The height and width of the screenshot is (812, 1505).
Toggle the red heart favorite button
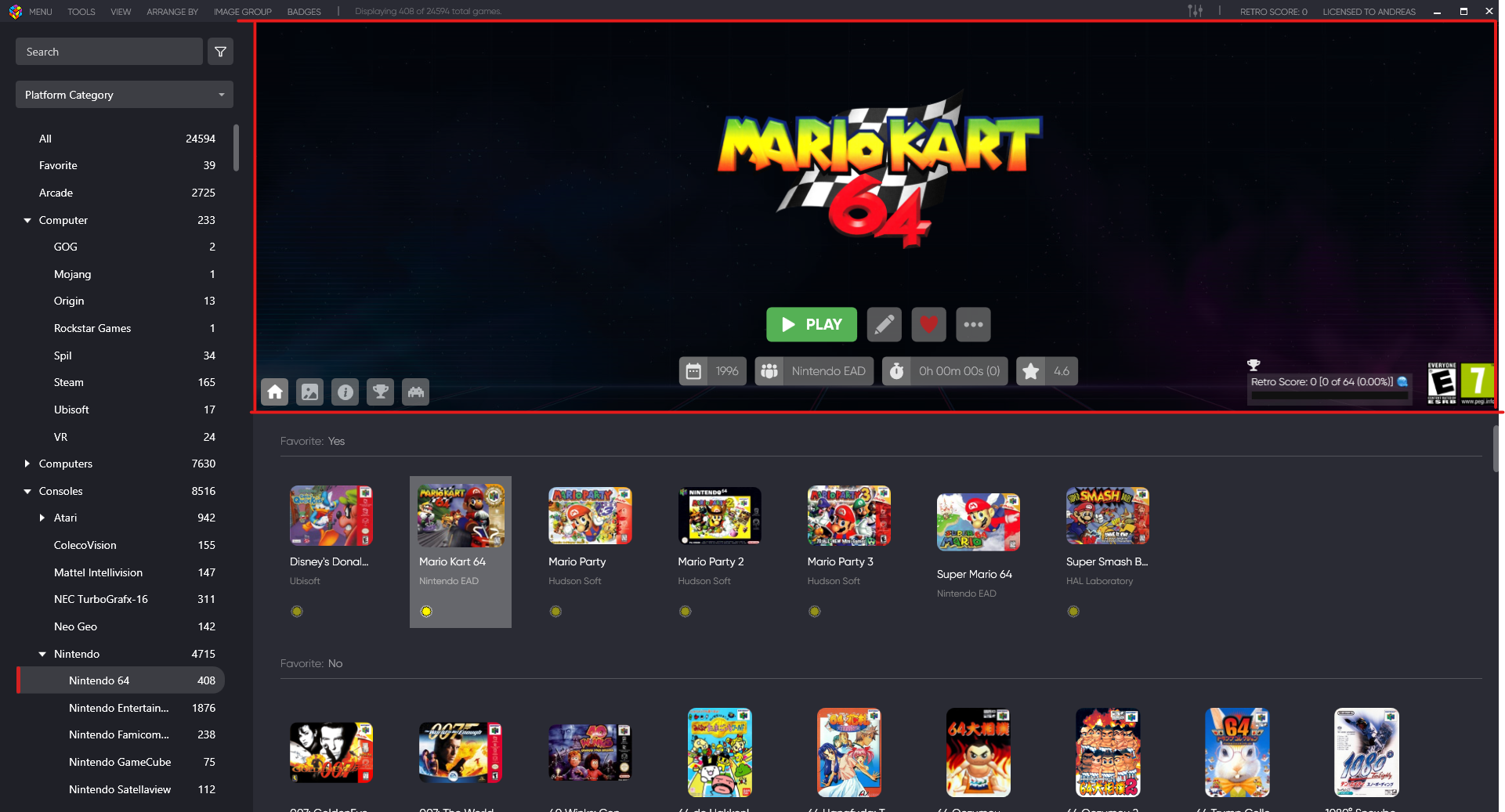(x=929, y=324)
